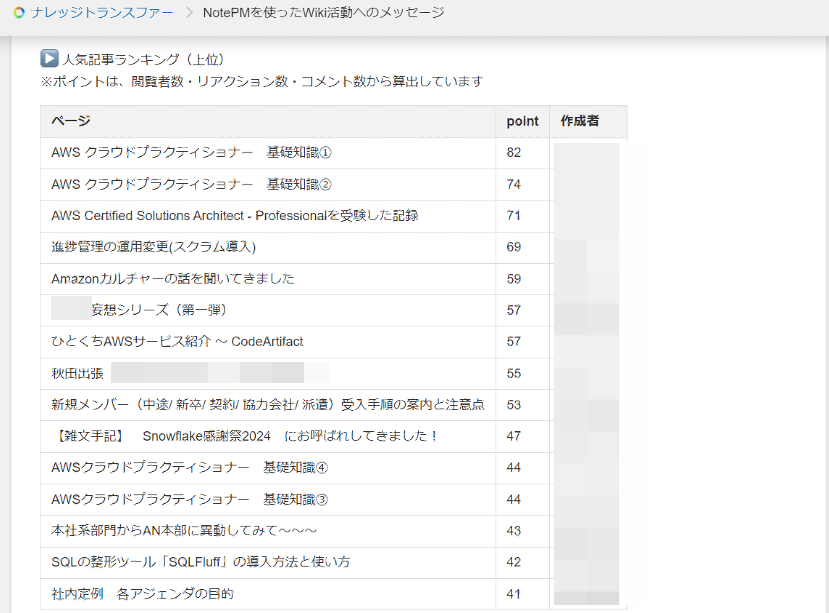Viewport: 829px width, 613px height.
Task: Select the point value 69
Action: click(x=514, y=247)
